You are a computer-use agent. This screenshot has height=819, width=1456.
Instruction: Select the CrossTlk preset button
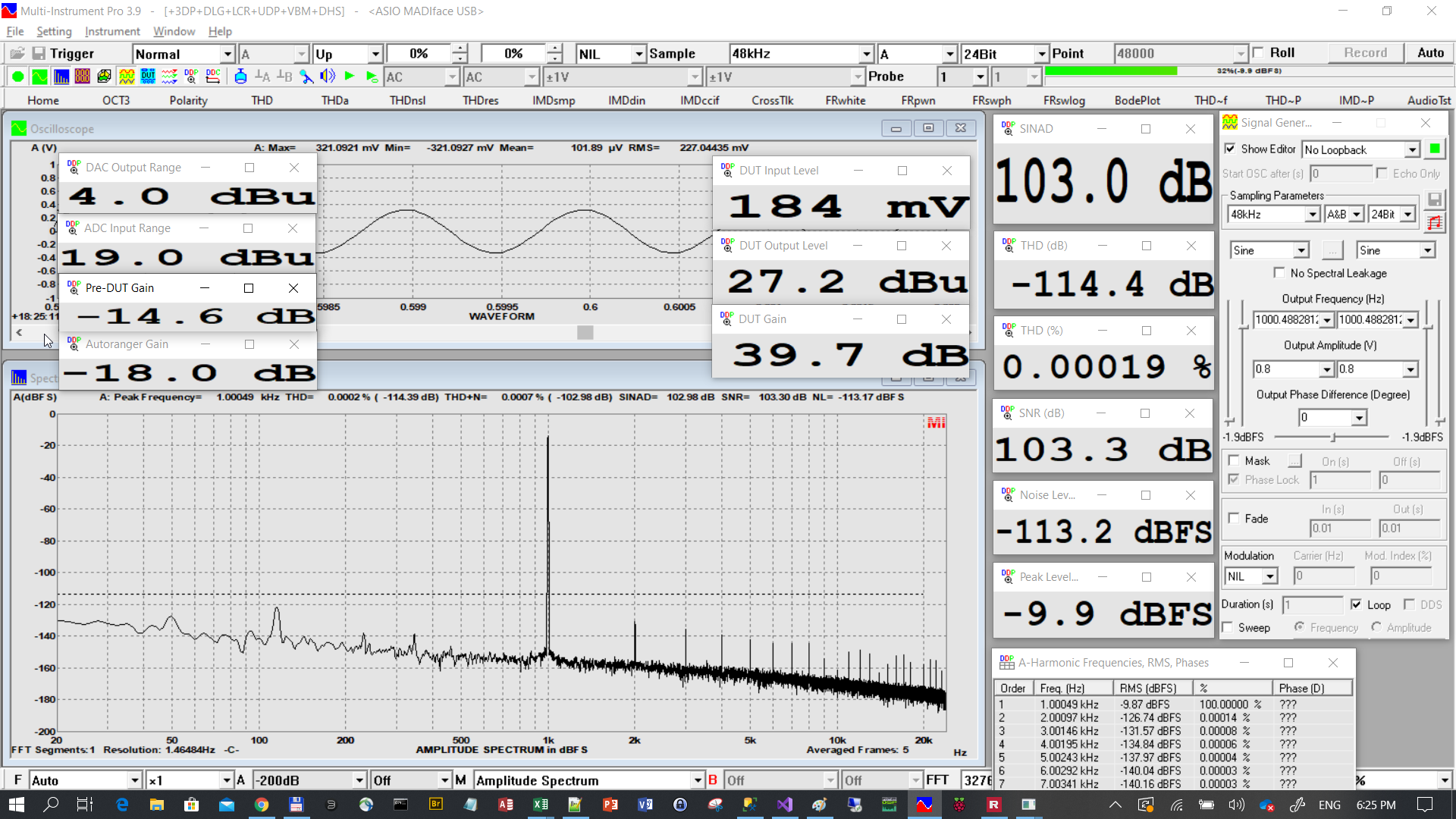click(x=772, y=100)
